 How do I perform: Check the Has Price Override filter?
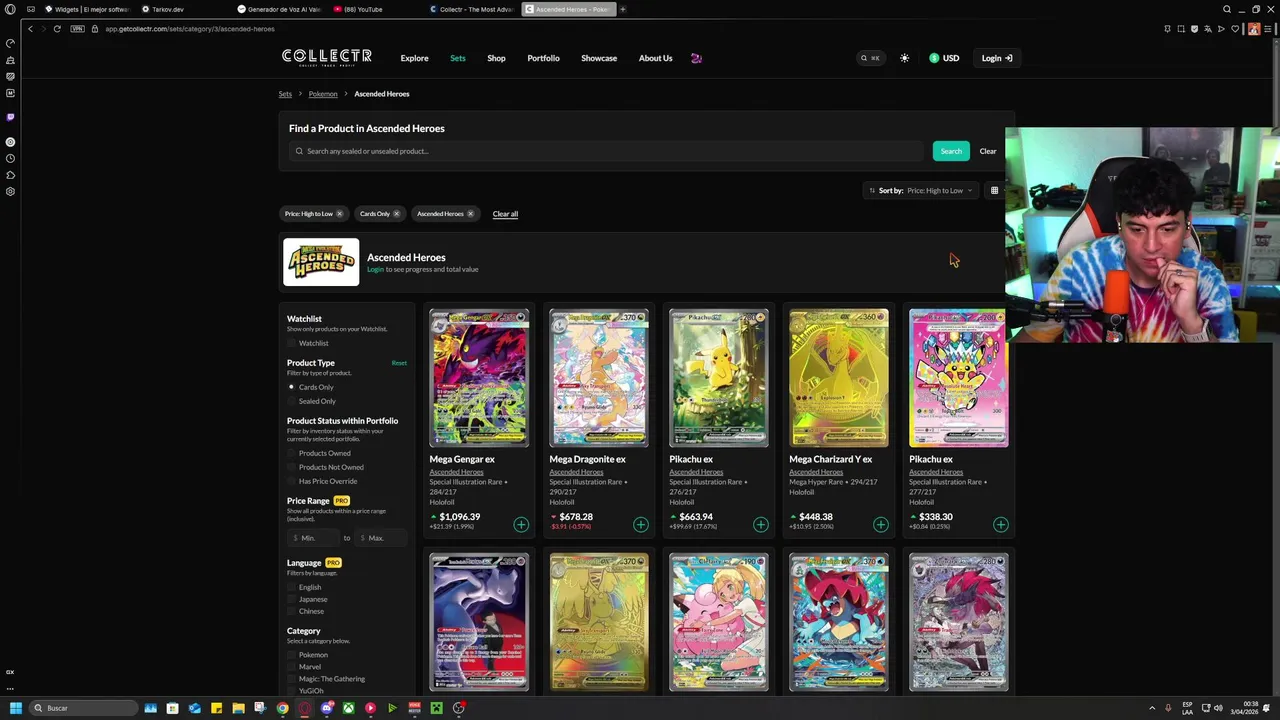[x=292, y=481]
